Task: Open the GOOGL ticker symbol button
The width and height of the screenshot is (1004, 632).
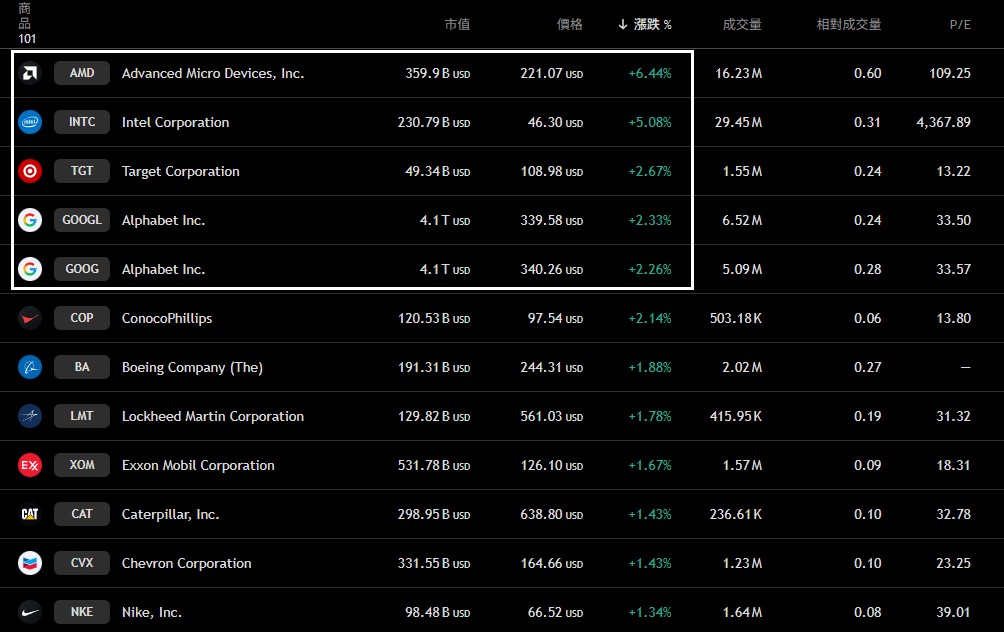Action: click(x=82, y=220)
